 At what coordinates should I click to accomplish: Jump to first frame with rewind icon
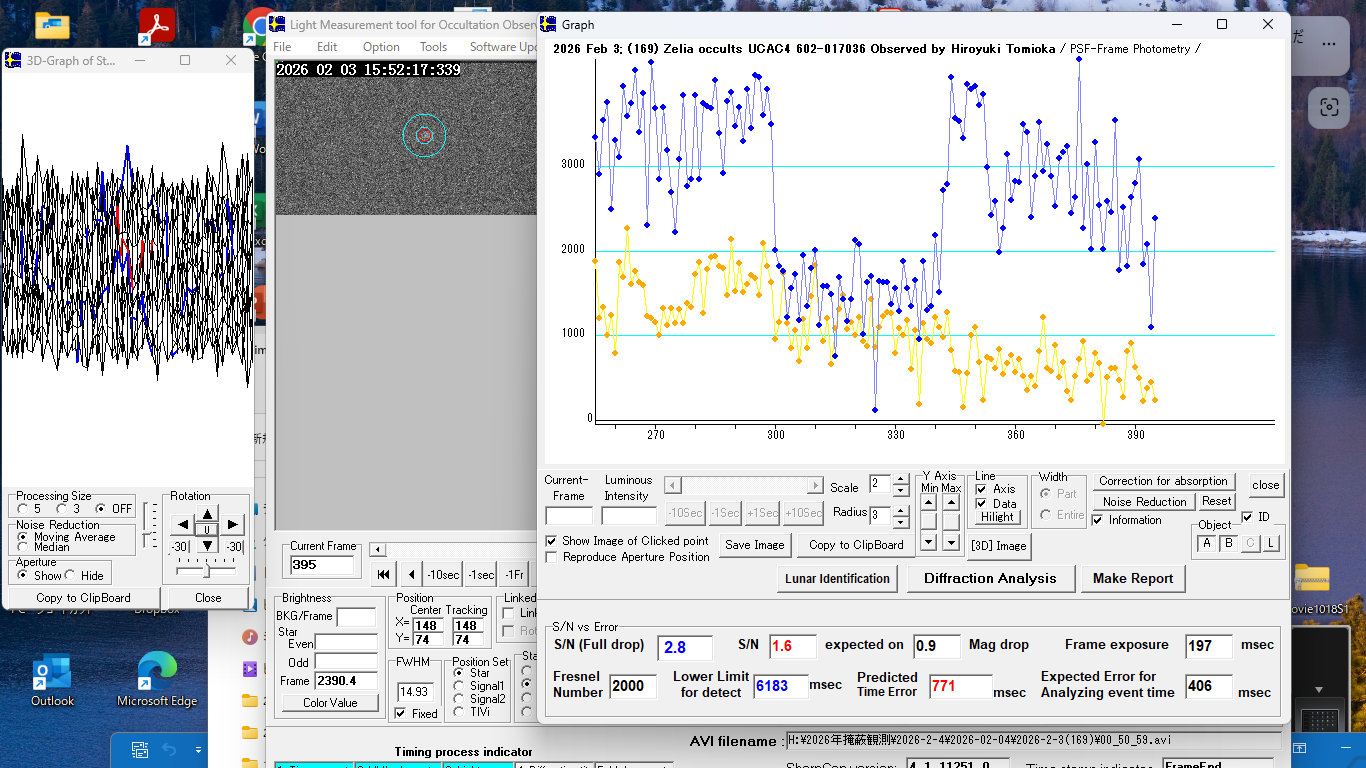pyautogui.click(x=383, y=574)
